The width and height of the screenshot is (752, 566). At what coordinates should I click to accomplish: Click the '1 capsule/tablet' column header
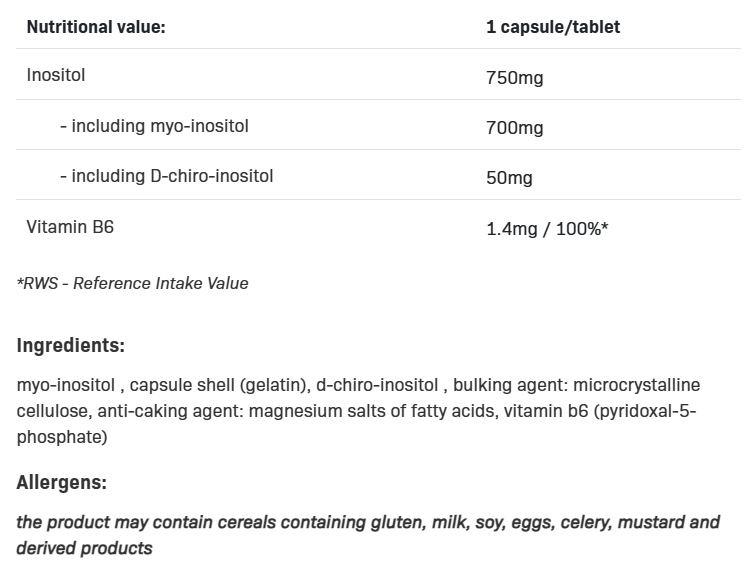point(552,27)
